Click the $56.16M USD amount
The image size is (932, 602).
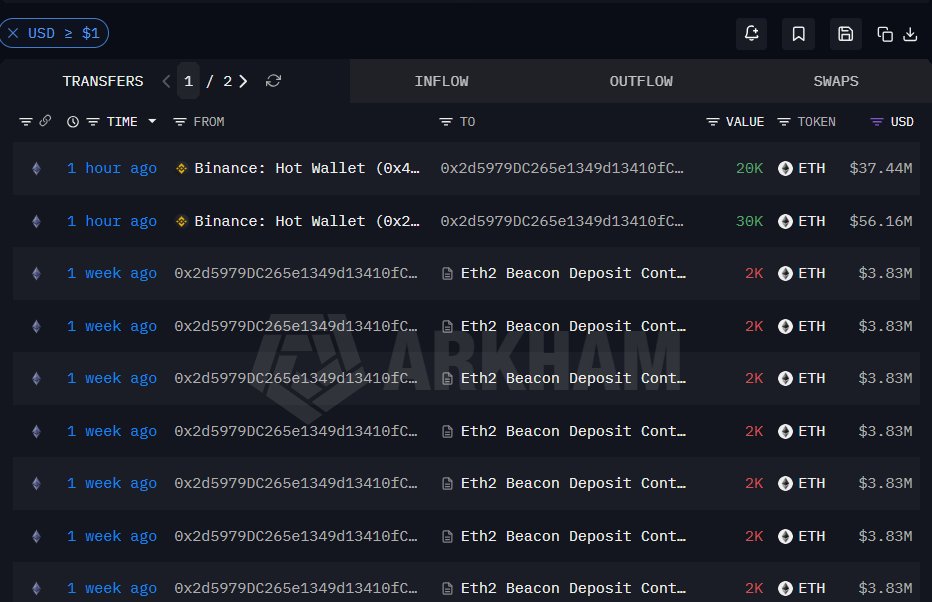(881, 222)
